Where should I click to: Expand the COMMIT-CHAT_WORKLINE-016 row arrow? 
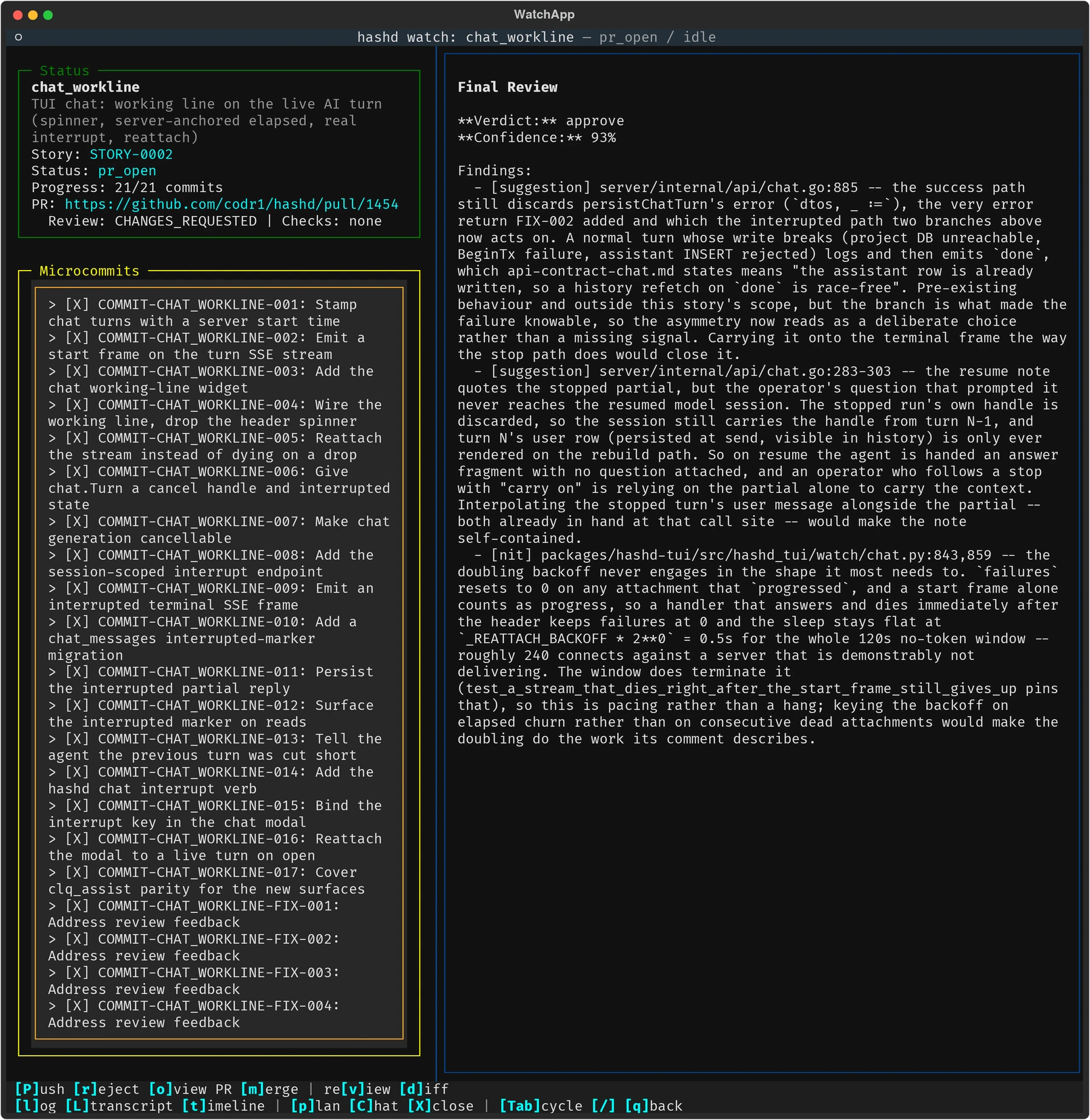click(x=52, y=838)
